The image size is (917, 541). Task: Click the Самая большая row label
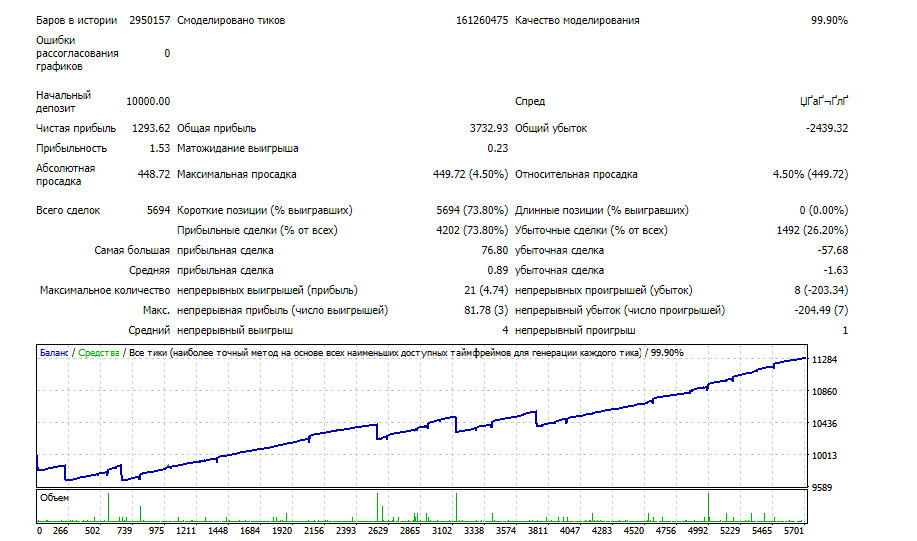pyautogui.click(x=132, y=250)
